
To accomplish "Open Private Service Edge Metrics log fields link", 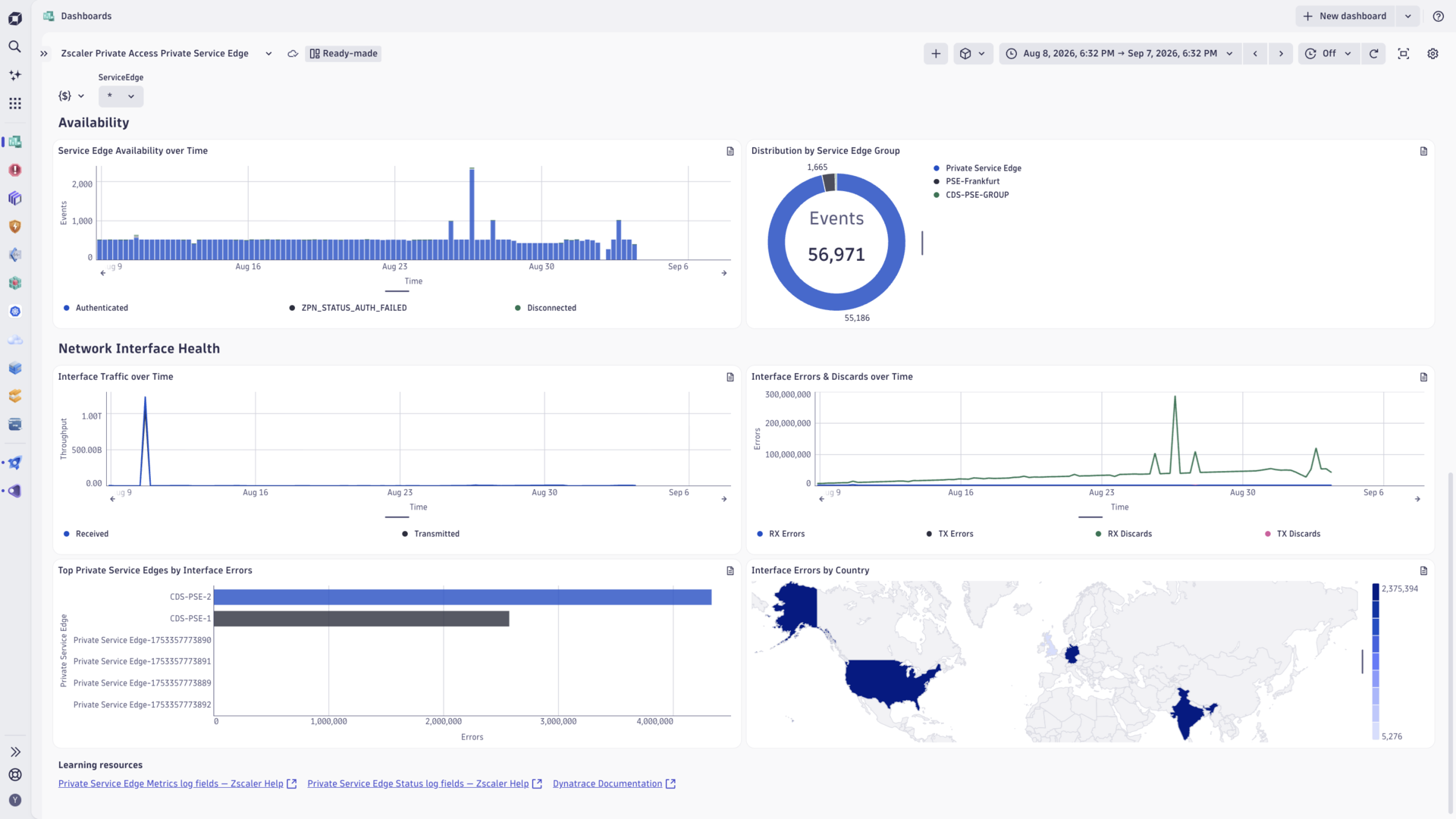I will 177,784.
